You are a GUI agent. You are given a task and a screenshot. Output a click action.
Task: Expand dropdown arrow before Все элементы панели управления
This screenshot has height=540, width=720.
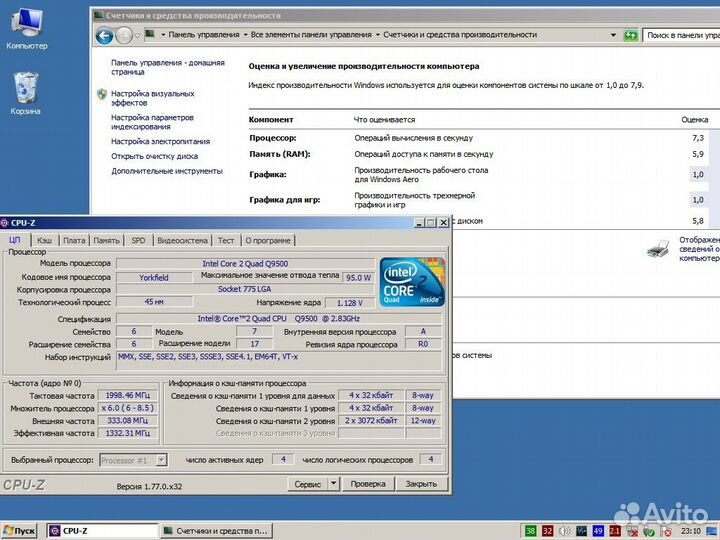pyautogui.click(x=245, y=35)
